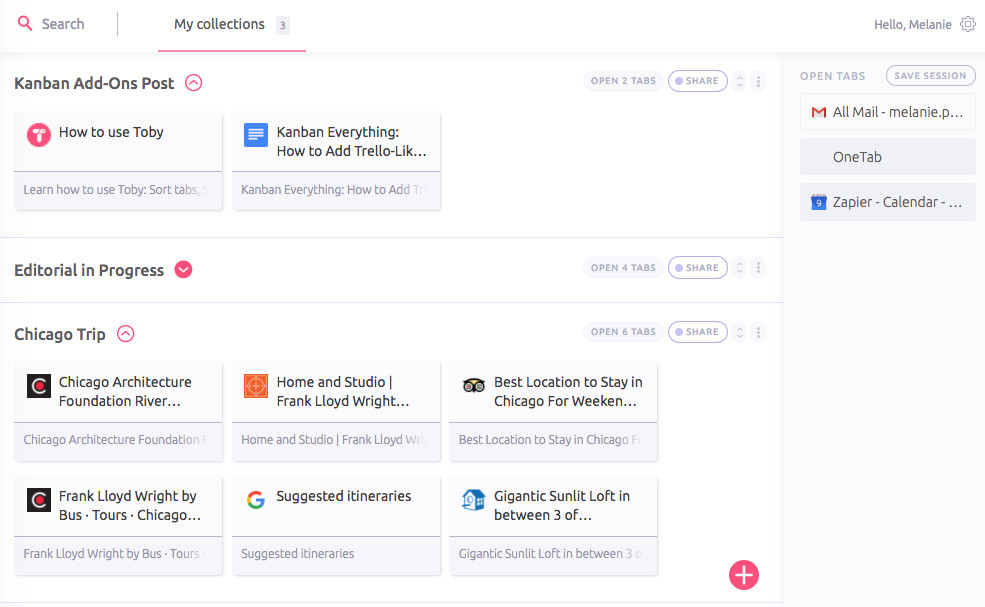The width and height of the screenshot is (985, 607).
Task: Click the calendar icon in Zapier open tab
Action: (819, 202)
